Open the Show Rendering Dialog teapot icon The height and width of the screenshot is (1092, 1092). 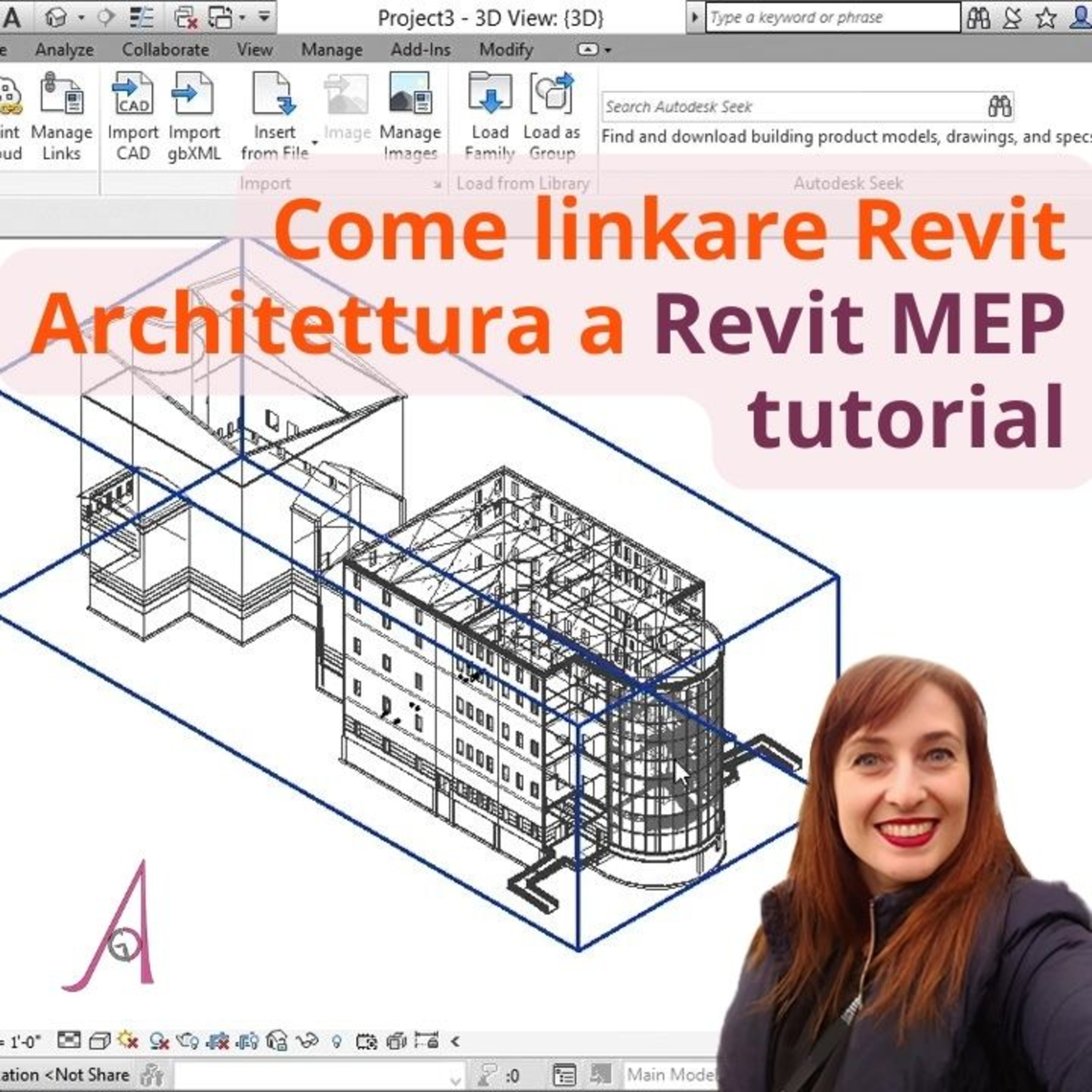tap(187, 1041)
